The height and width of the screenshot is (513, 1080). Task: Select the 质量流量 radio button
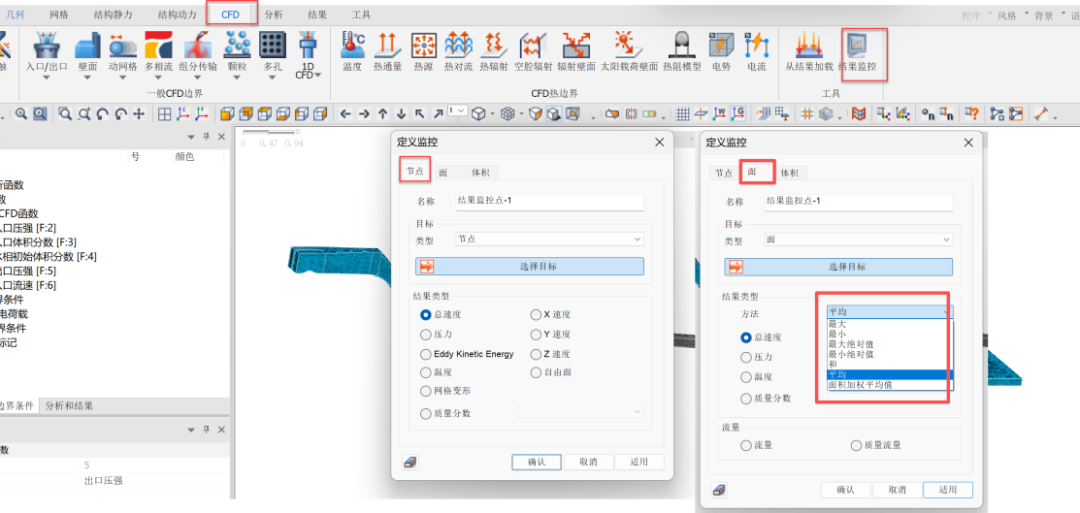[x=857, y=446]
